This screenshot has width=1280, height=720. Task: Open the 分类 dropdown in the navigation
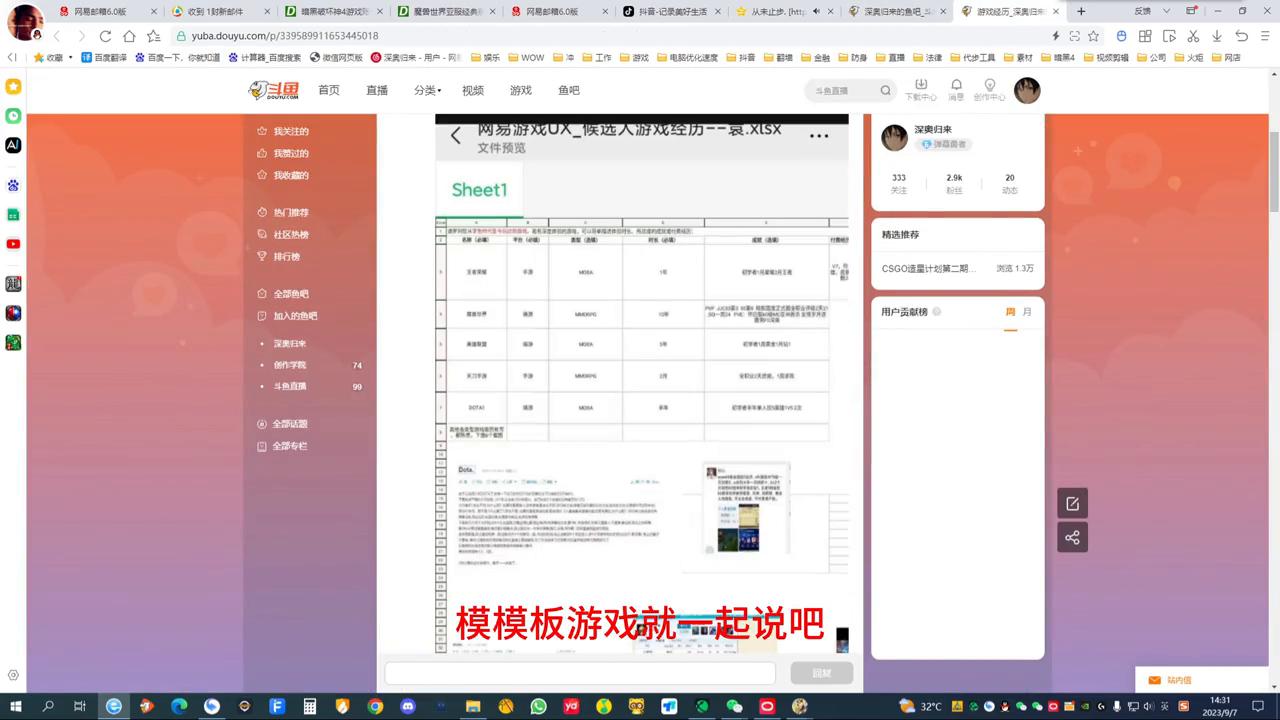tap(425, 90)
